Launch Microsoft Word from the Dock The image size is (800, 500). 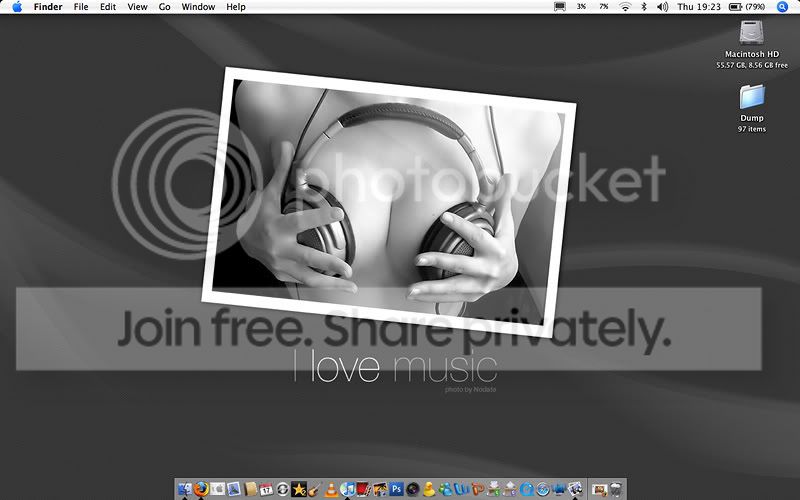click(x=462, y=489)
